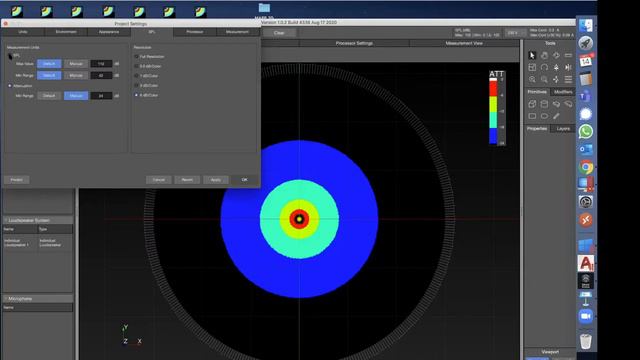Insert a cylinder primitive
This screenshot has width=640, height=360.
point(544,104)
